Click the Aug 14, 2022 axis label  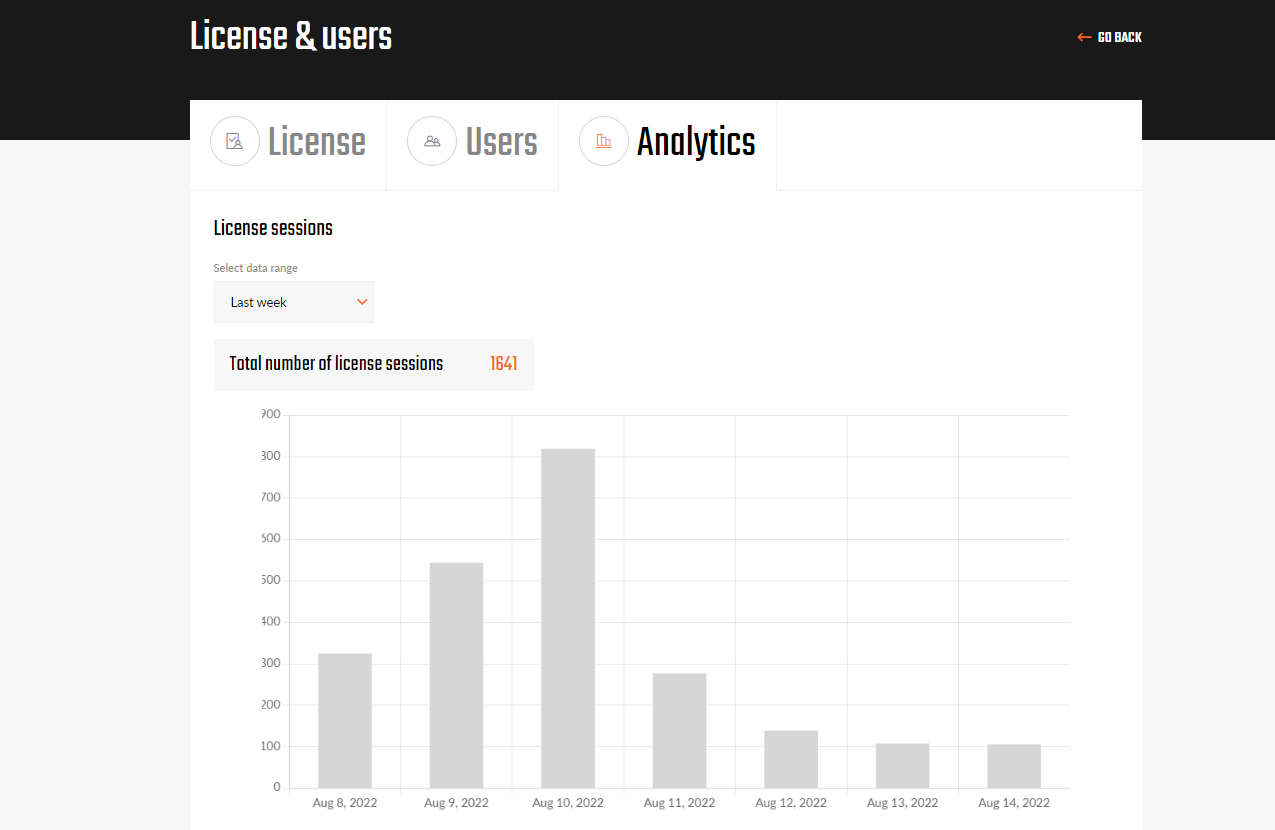coord(1013,802)
